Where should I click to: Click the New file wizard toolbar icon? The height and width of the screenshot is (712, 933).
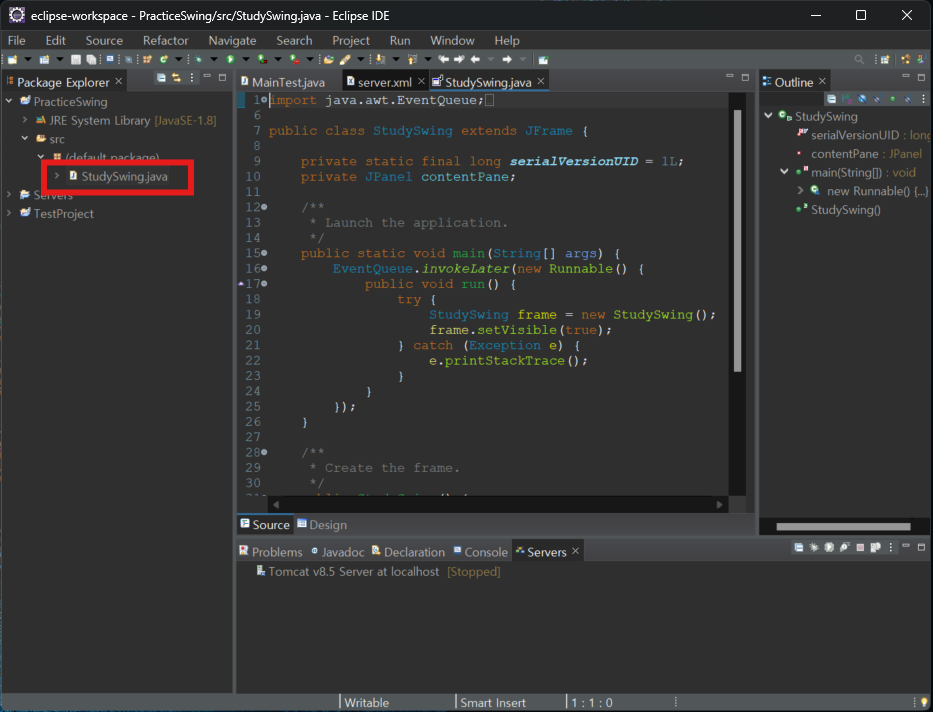pos(12,59)
